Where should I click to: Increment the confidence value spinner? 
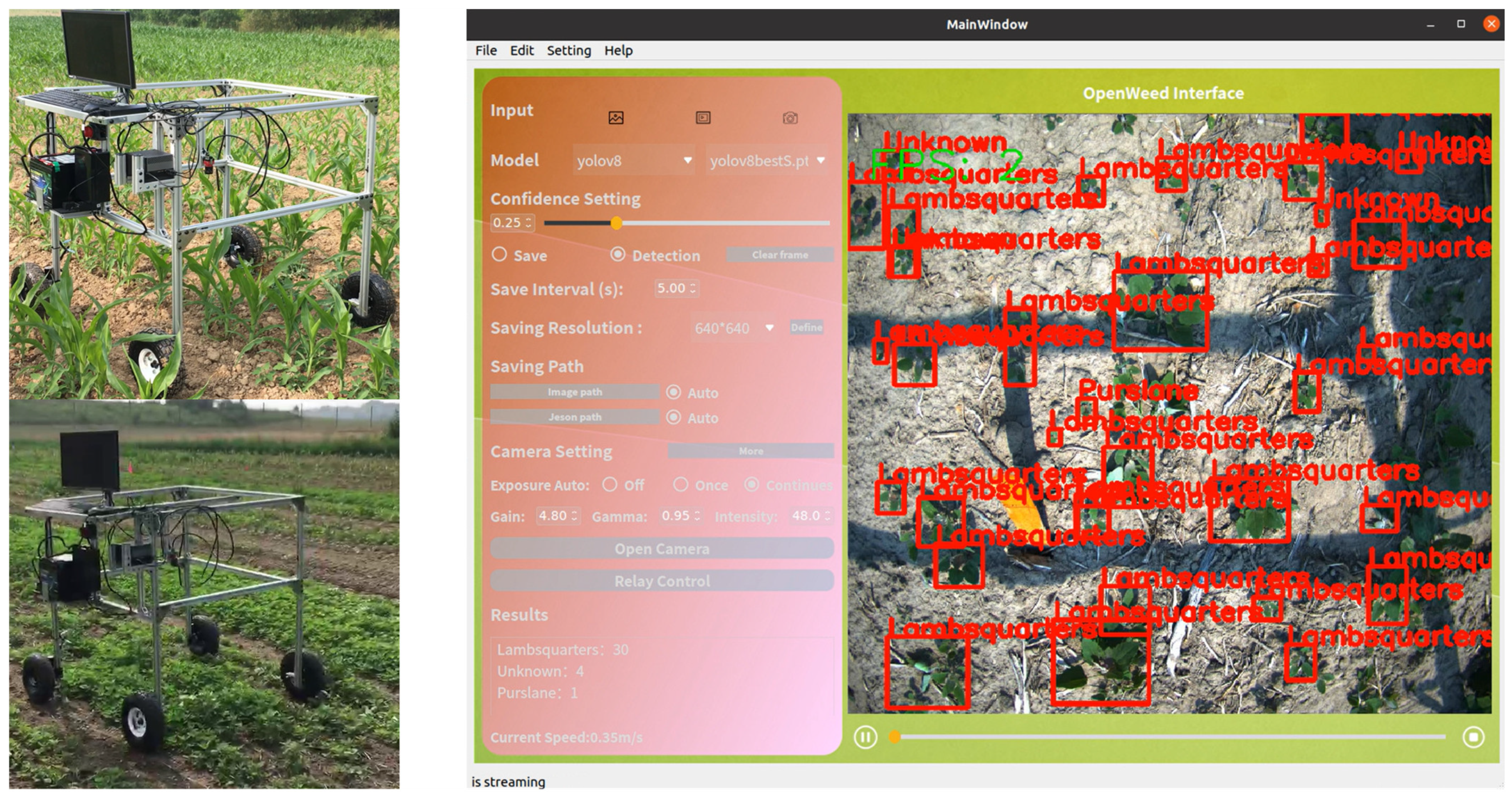tap(528, 220)
